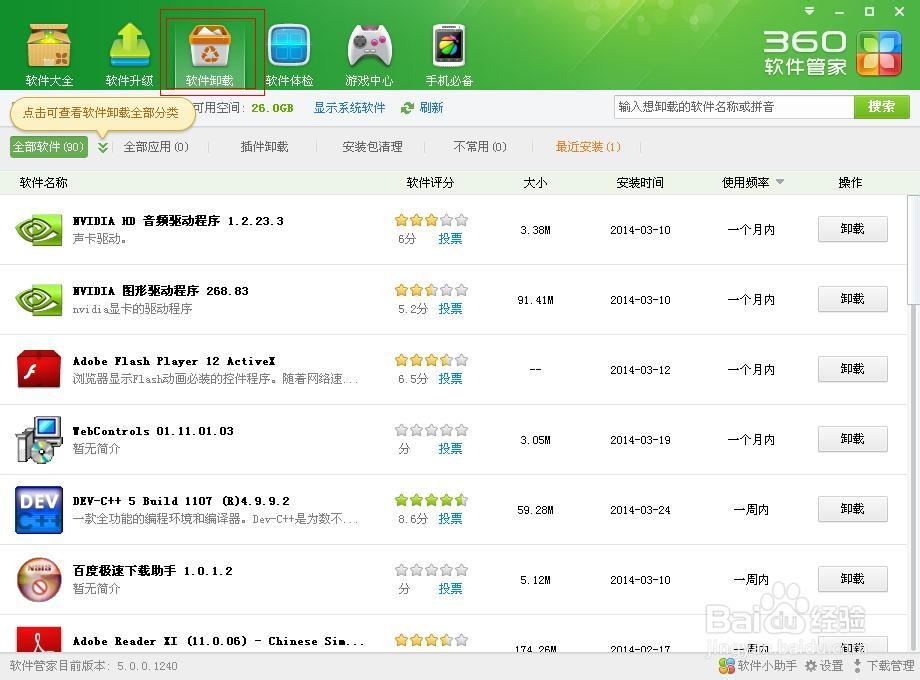Focus the uninstall search input field
The width and height of the screenshot is (920, 680).
pos(733,107)
